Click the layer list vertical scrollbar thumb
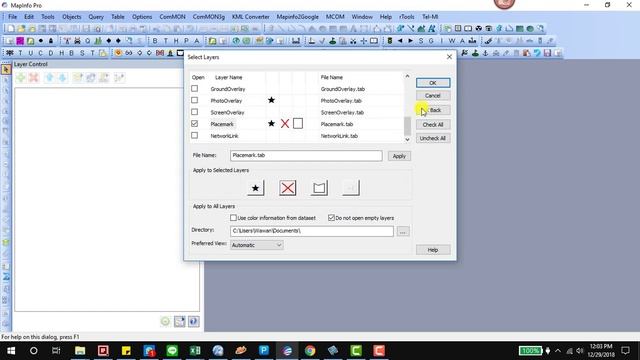The image size is (640, 360). 407,126
